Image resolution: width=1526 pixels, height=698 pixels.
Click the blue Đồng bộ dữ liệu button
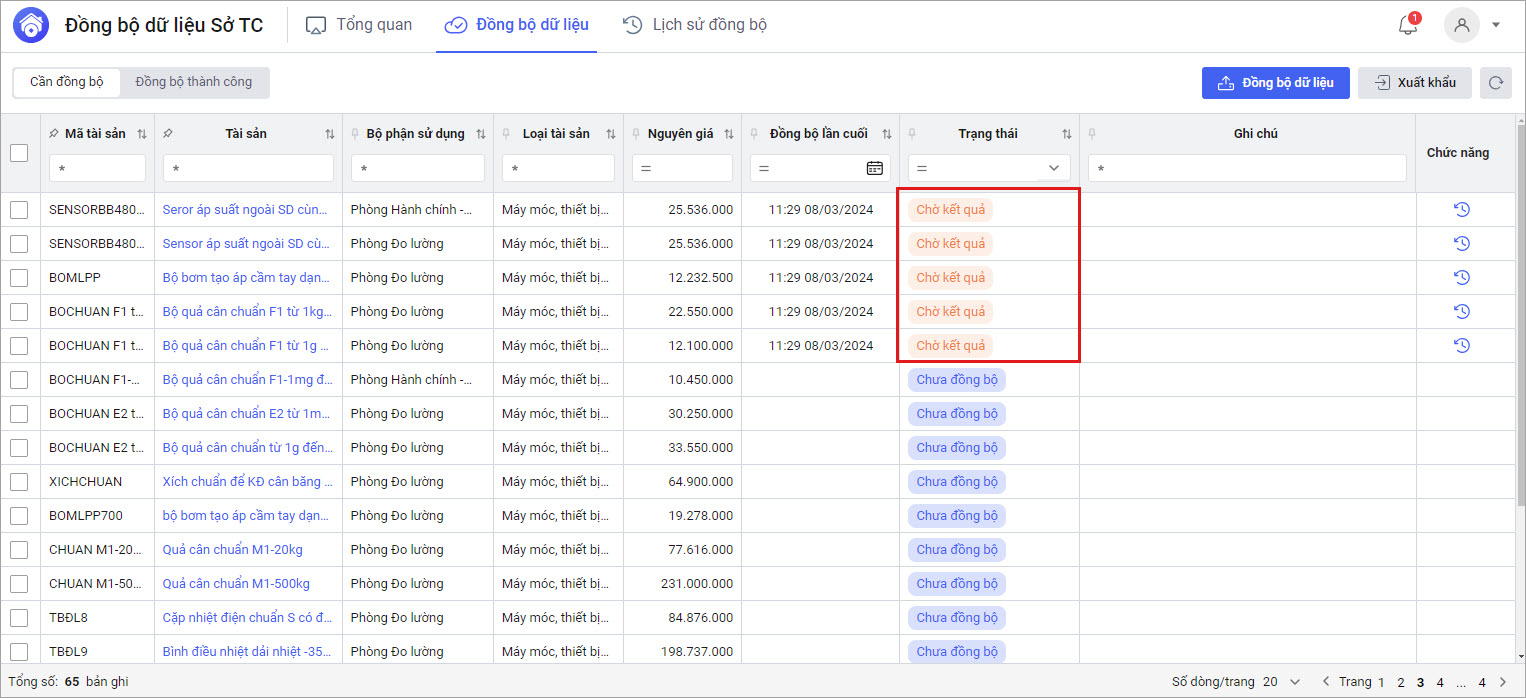(1275, 83)
